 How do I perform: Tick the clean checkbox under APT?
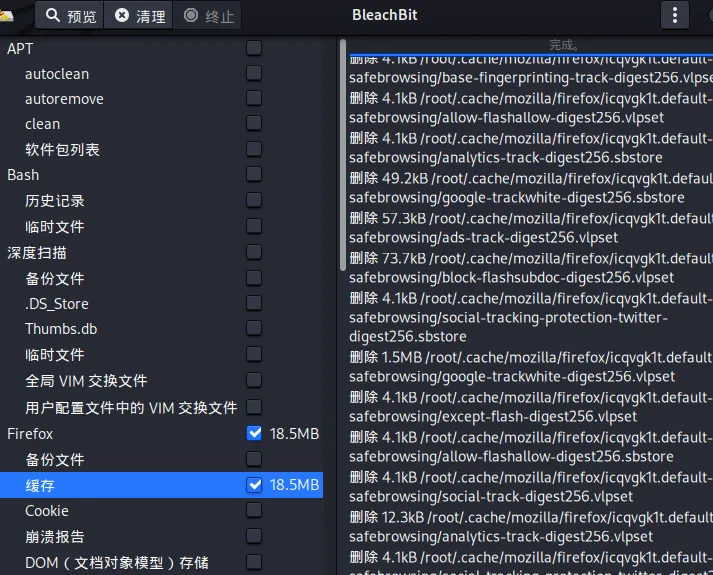254,123
